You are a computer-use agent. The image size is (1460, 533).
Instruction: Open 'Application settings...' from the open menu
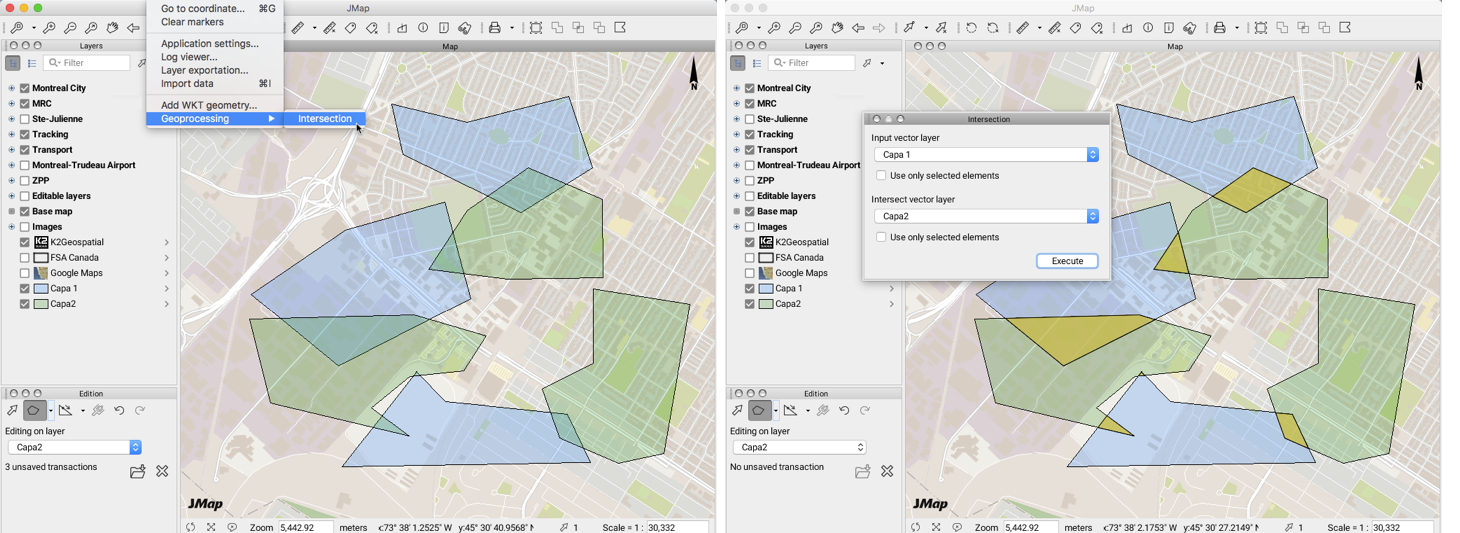(x=209, y=43)
